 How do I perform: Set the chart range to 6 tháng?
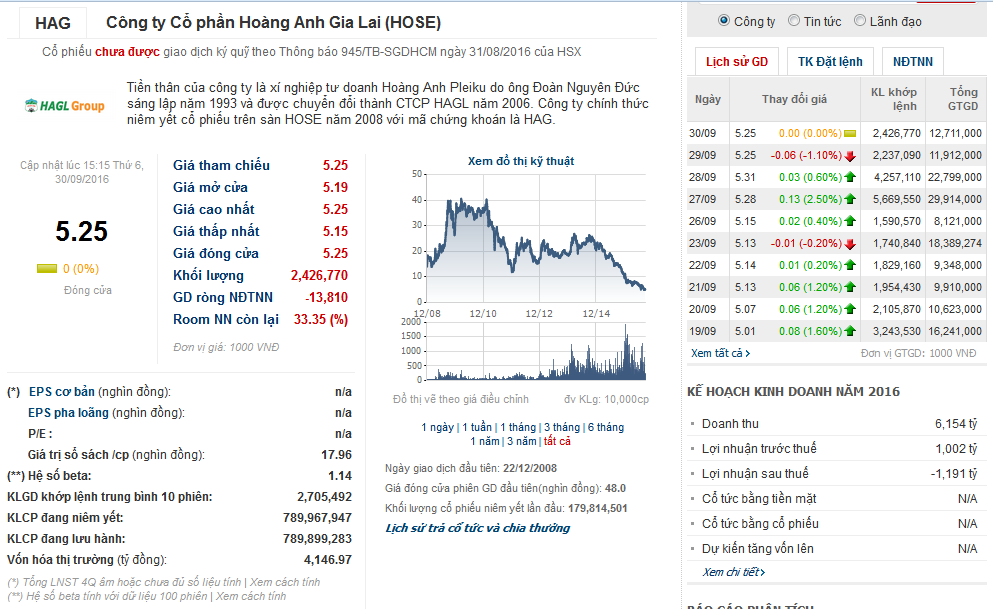coord(605,427)
